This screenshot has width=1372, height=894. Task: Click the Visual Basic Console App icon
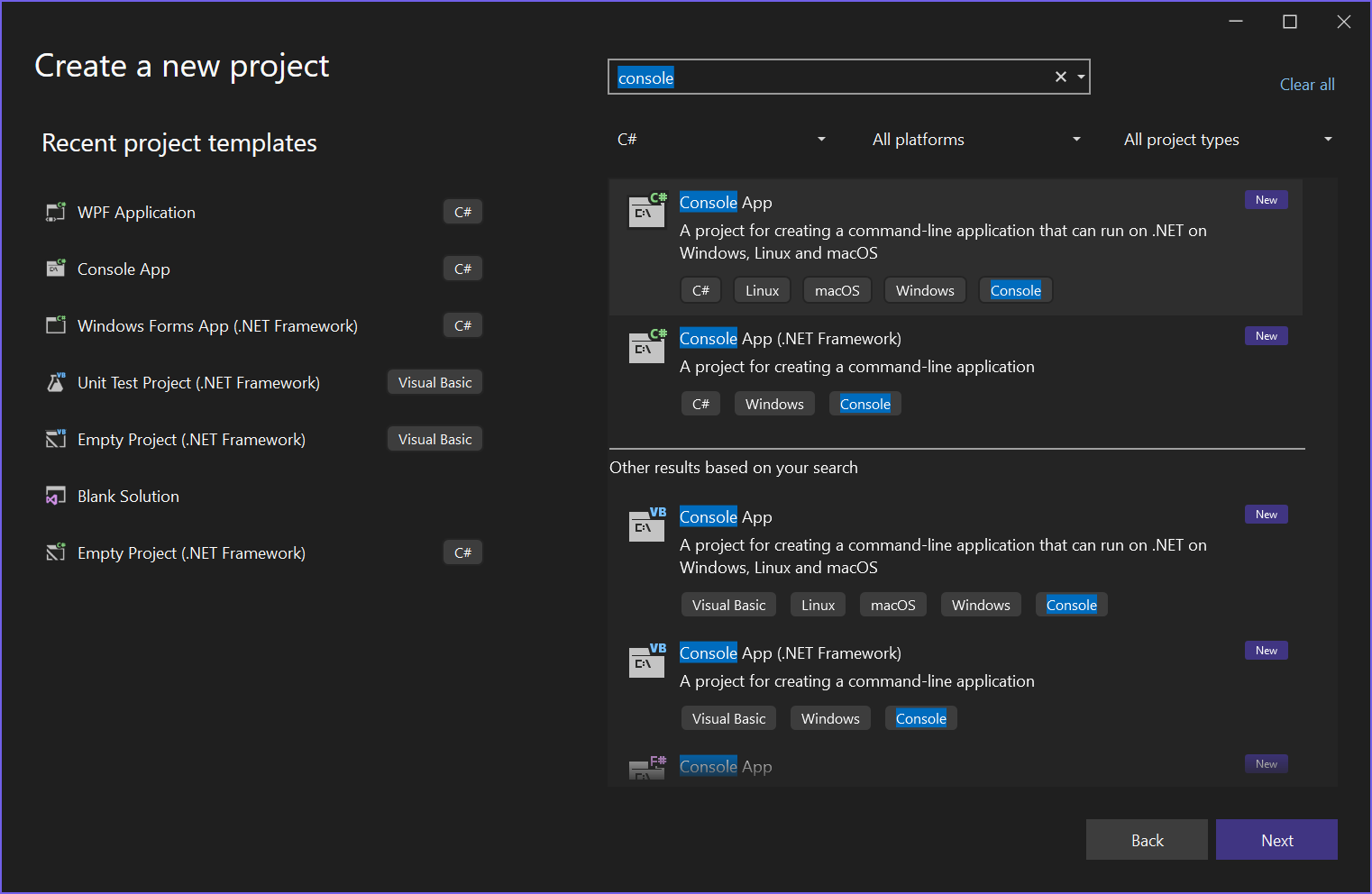(x=646, y=525)
